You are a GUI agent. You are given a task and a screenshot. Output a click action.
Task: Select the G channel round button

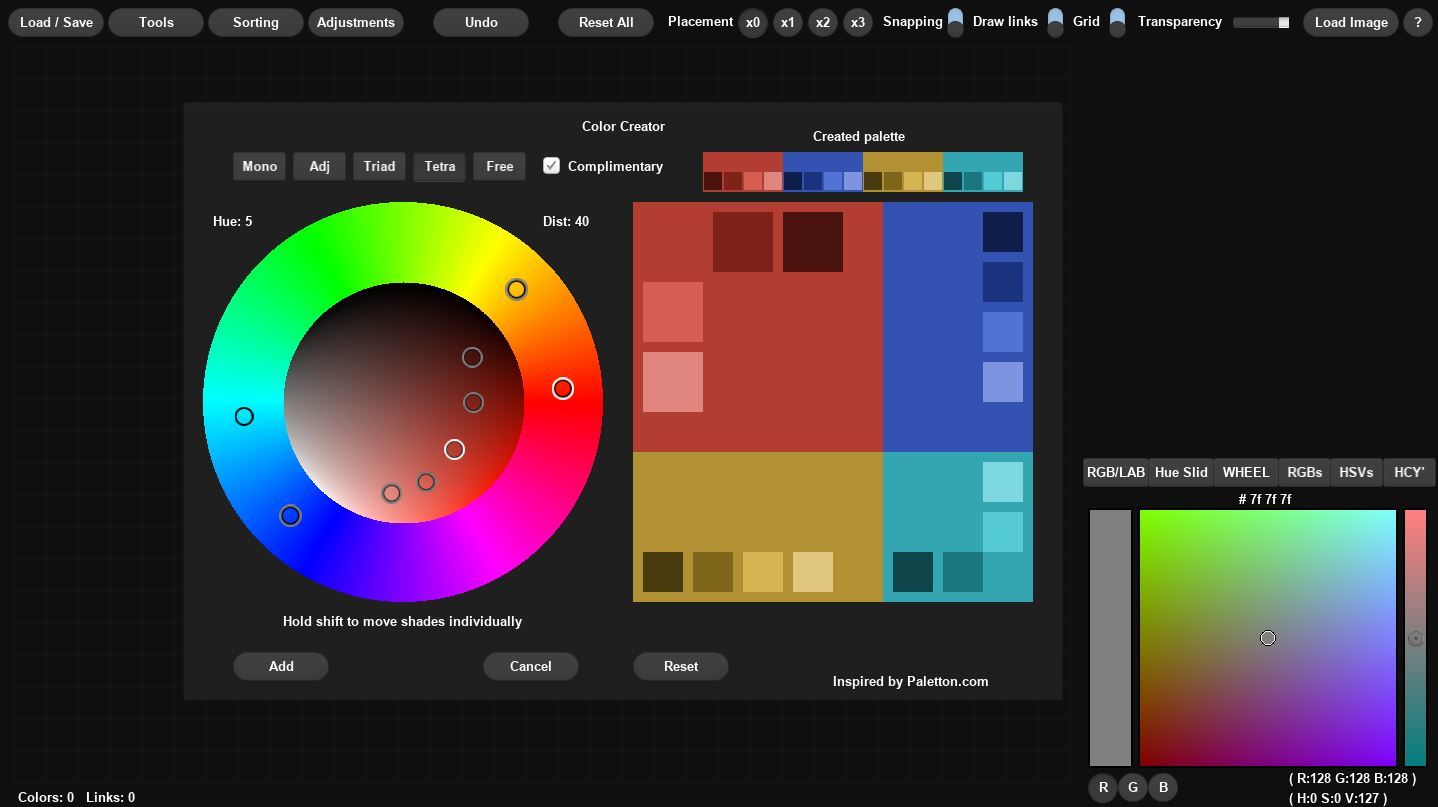1133,787
